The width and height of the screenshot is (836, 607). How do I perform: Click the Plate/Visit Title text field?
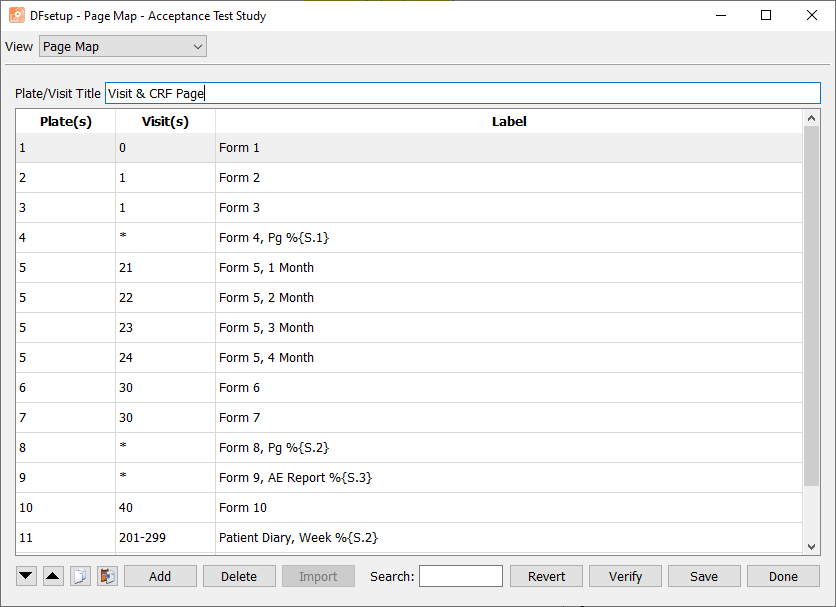pos(462,93)
